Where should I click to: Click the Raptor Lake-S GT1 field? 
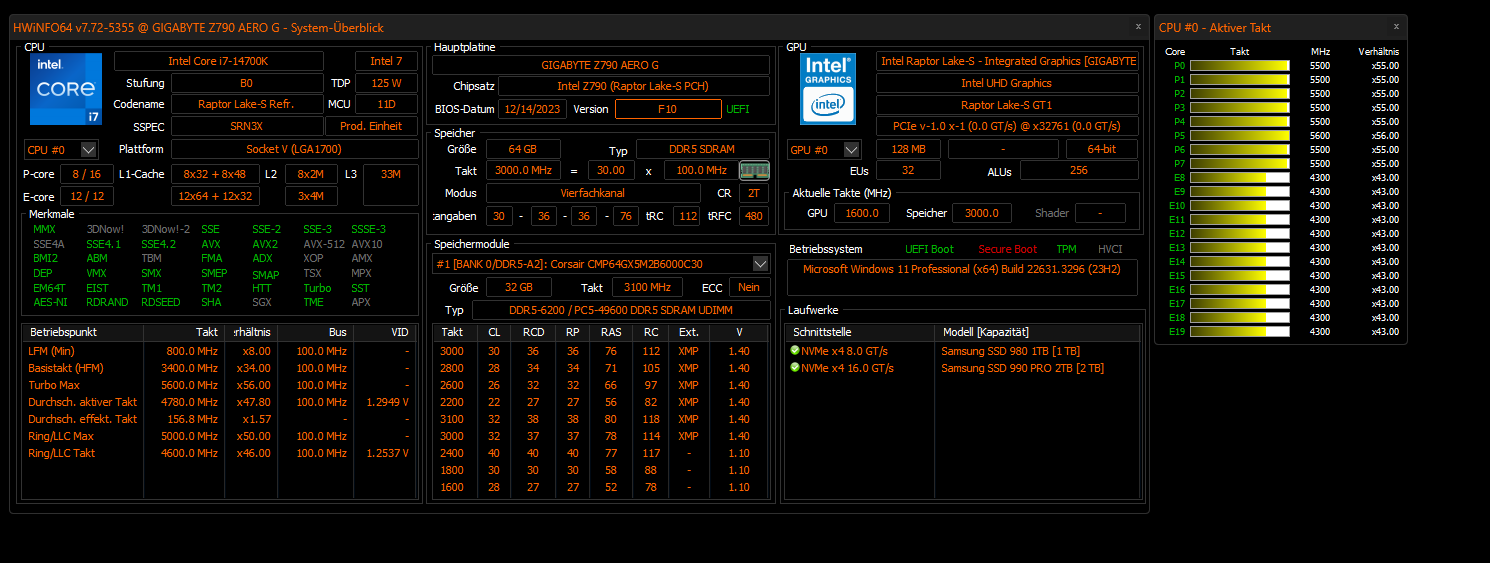click(1007, 105)
